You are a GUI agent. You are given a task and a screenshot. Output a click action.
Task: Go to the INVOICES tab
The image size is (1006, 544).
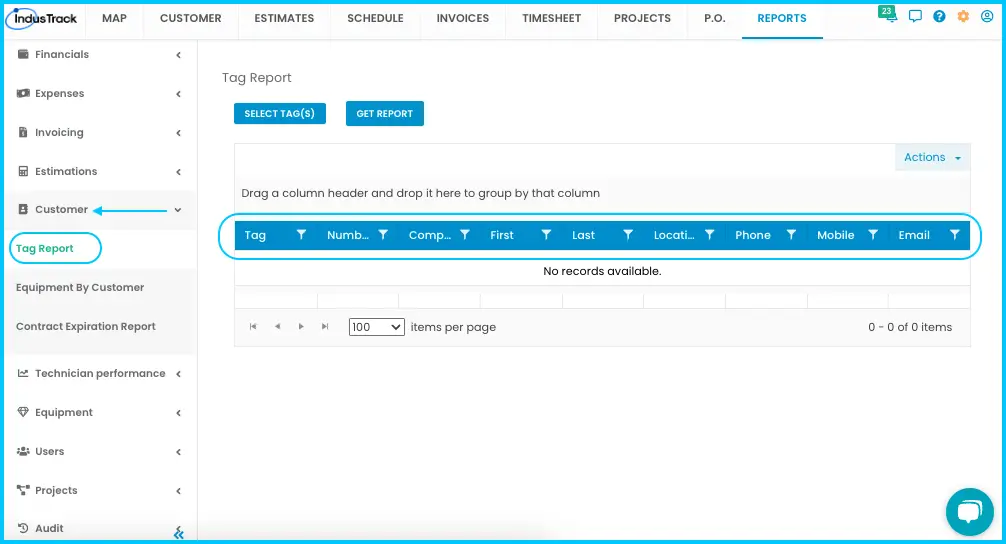[463, 19]
